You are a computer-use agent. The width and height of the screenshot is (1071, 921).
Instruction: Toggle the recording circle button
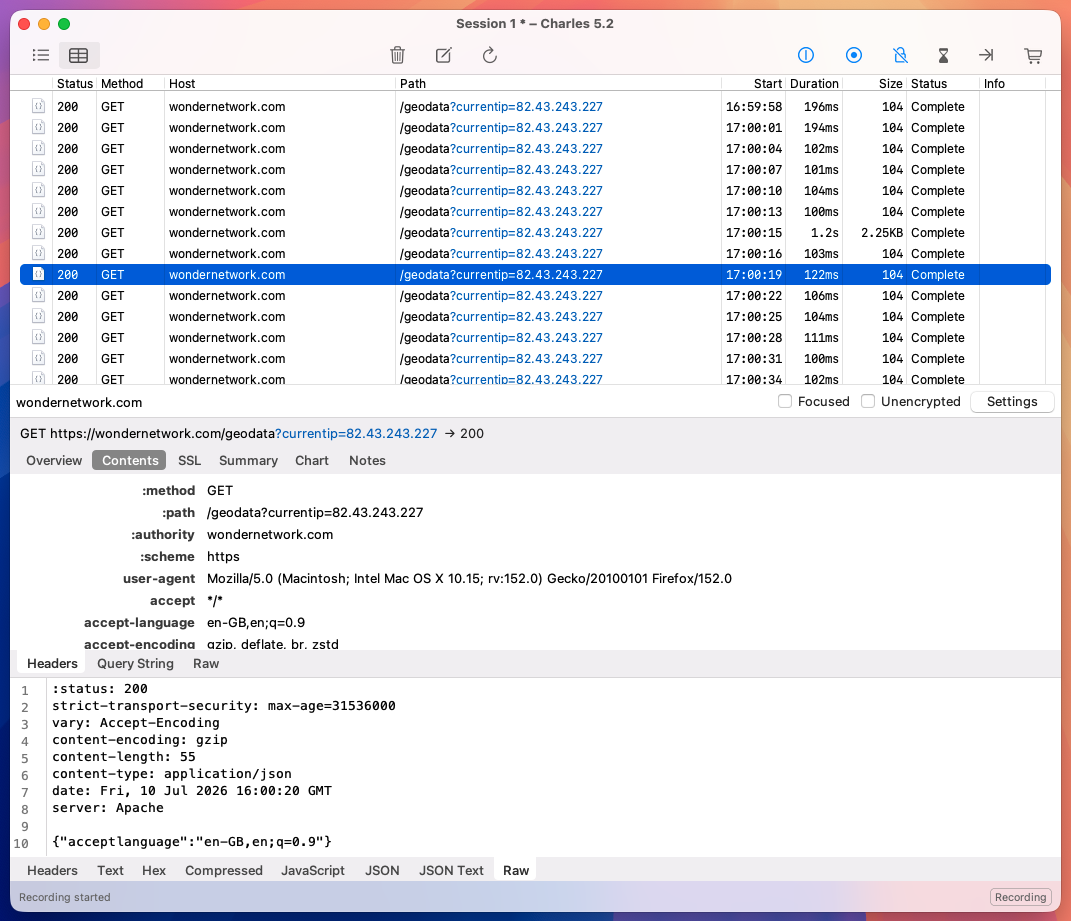854,55
